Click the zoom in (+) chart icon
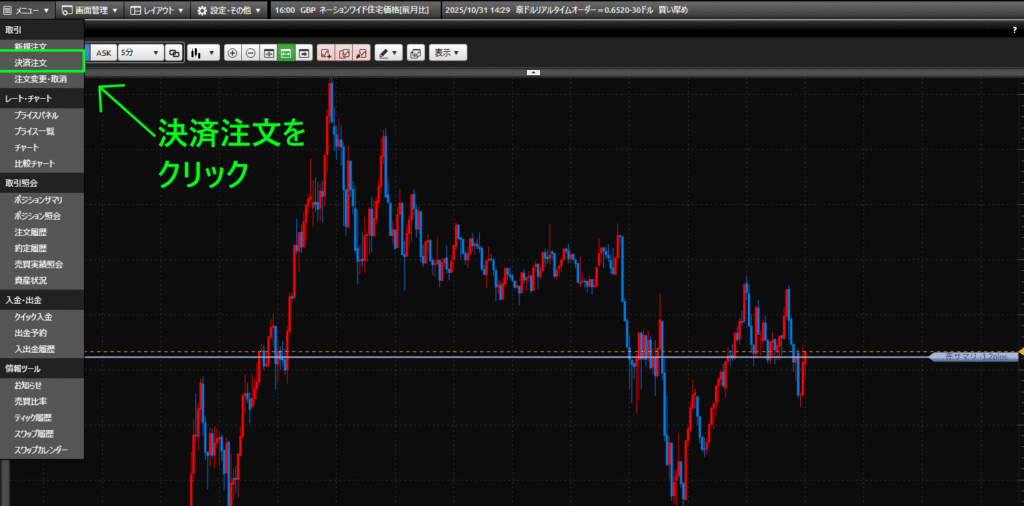The image size is (1024, 506). coord(233,52)
